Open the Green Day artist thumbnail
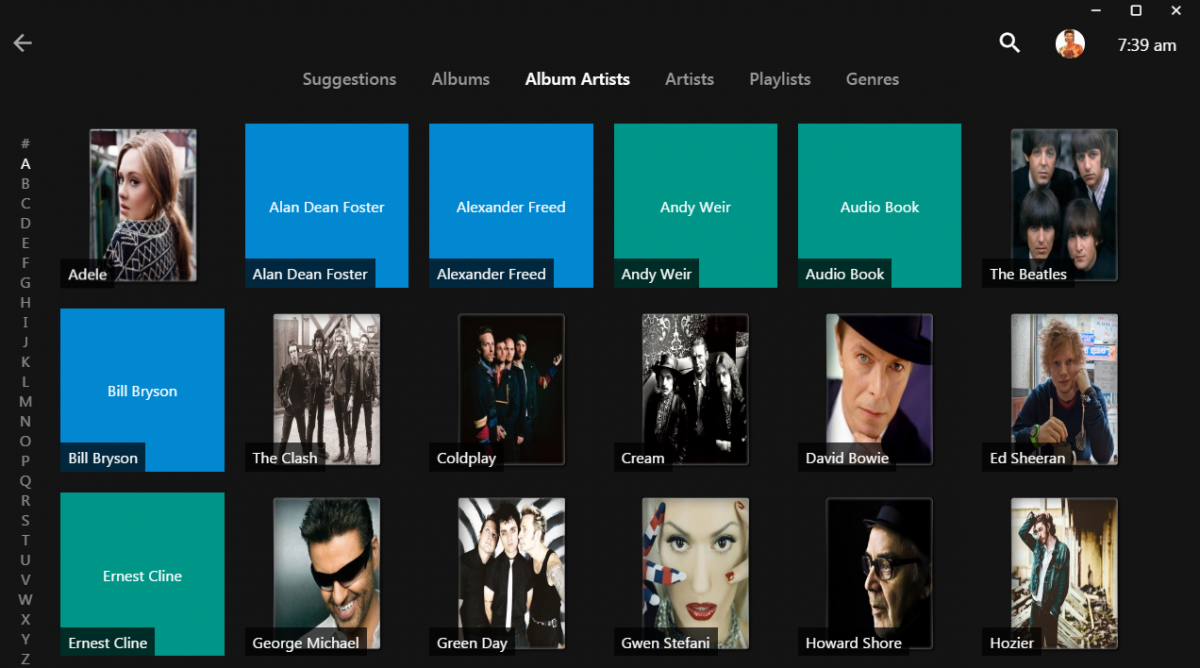1200x668 pixels. coord(511,574)
